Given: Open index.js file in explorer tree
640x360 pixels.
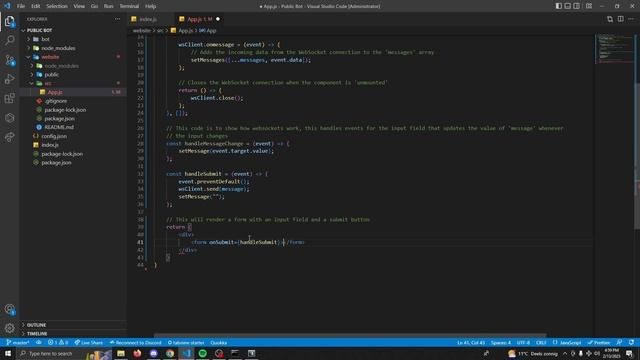Looking at the screenshot, I should pos(73,145).
